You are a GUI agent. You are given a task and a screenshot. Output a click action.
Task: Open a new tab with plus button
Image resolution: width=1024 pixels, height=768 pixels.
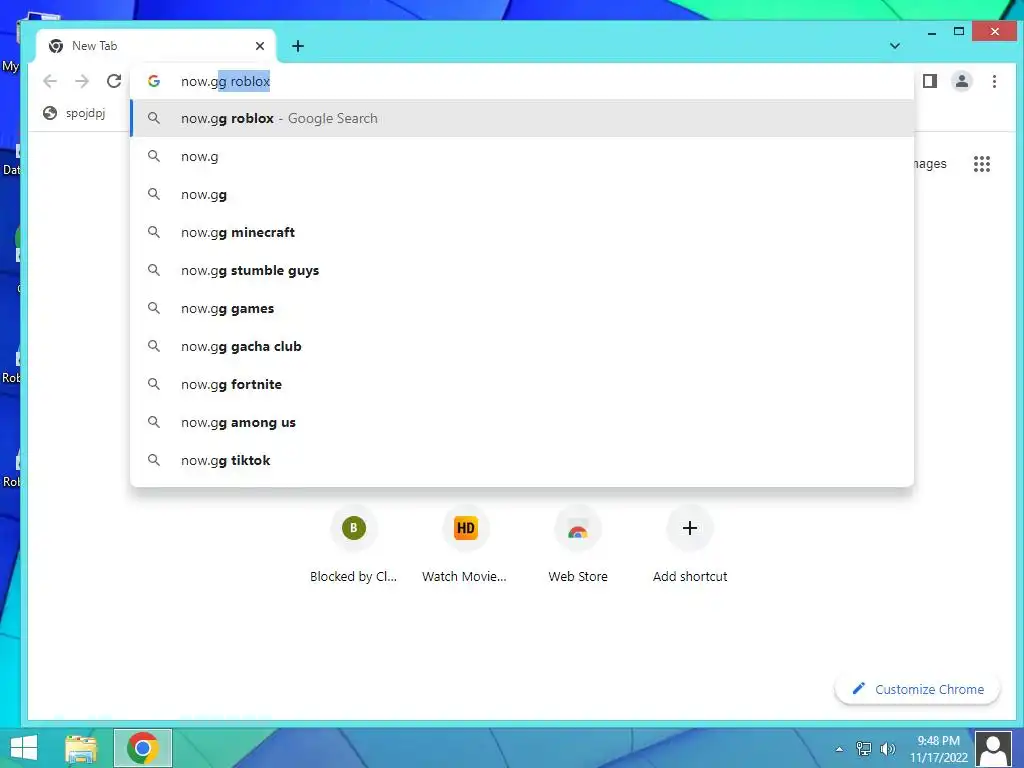tap(298, 46)
